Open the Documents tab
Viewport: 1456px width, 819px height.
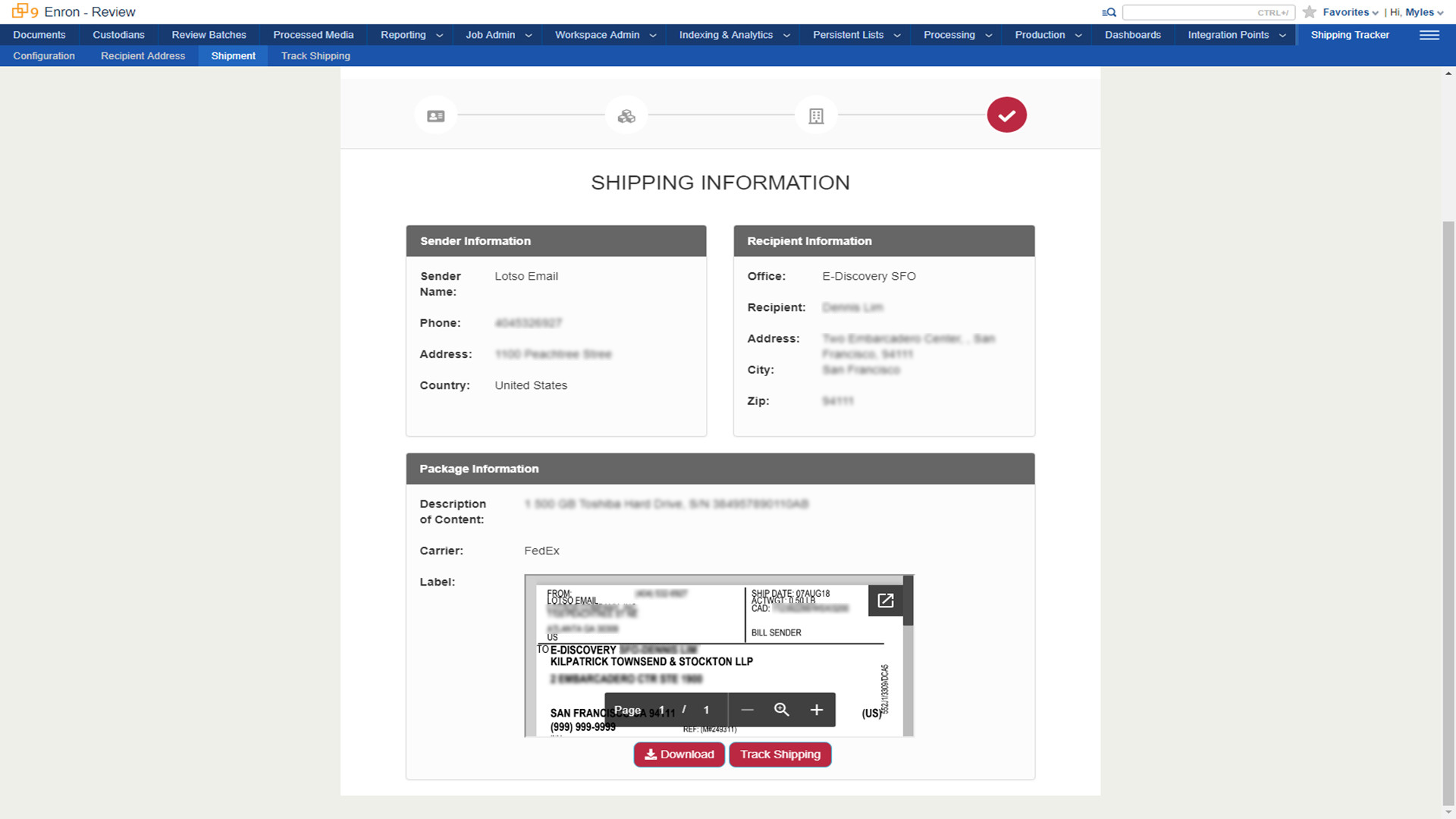point(39,35)
